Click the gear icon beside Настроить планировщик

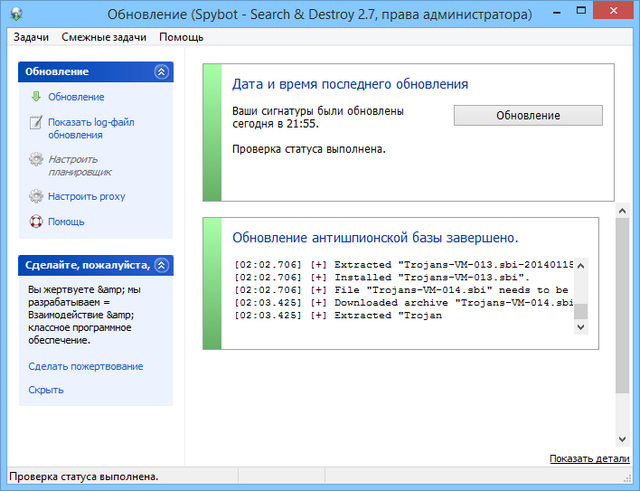pyautogui.click(x=36, y=160)
